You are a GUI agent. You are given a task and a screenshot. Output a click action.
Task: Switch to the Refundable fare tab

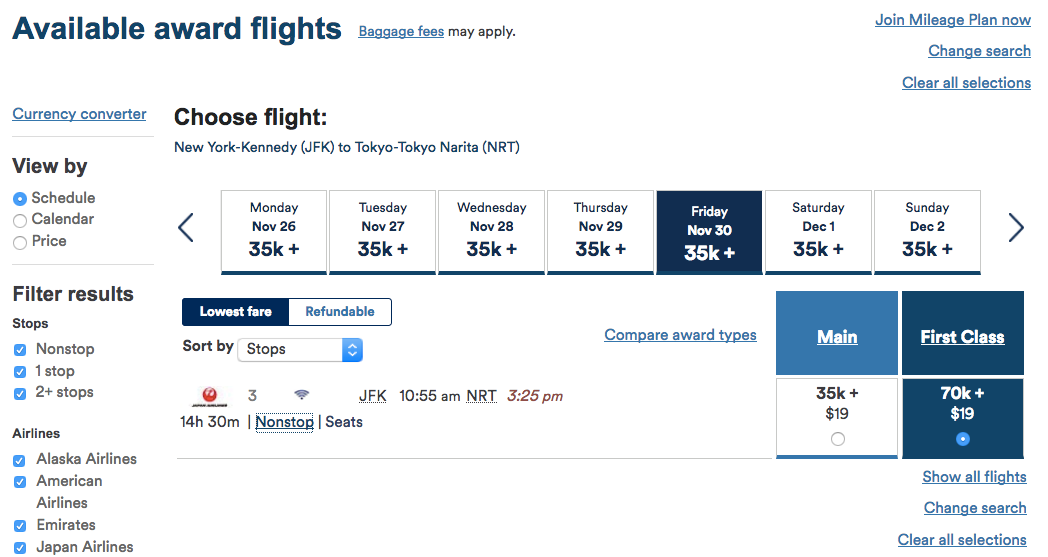(x=340, y=312)
